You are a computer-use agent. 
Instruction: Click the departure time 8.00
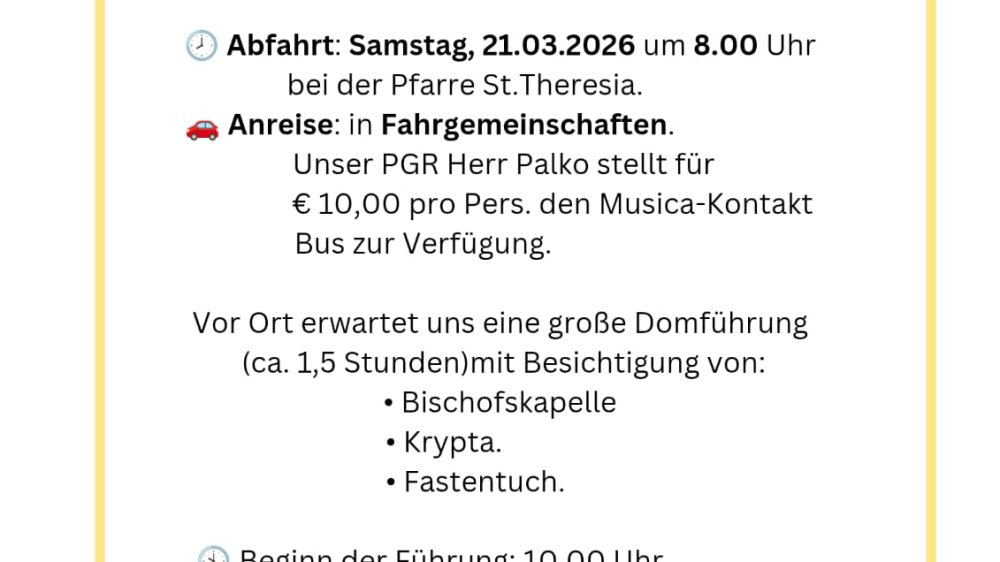(x=724, y=46)
